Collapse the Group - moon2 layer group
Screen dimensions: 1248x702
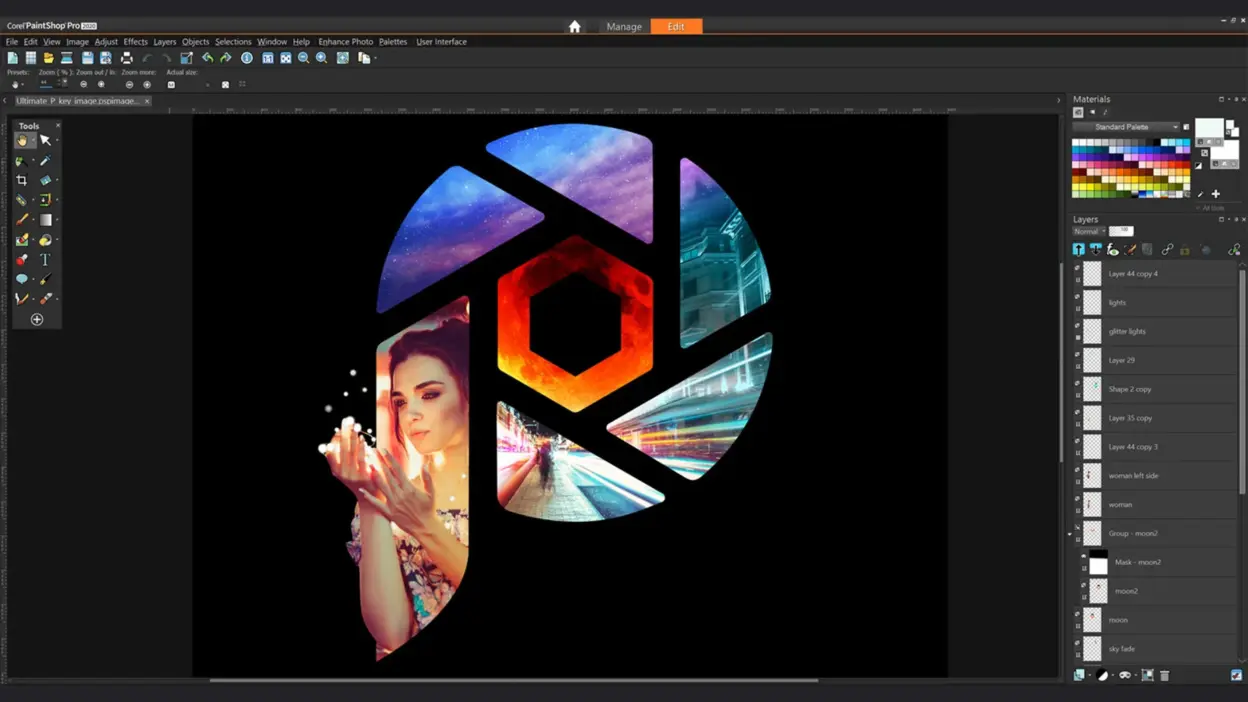point(1070,535)
